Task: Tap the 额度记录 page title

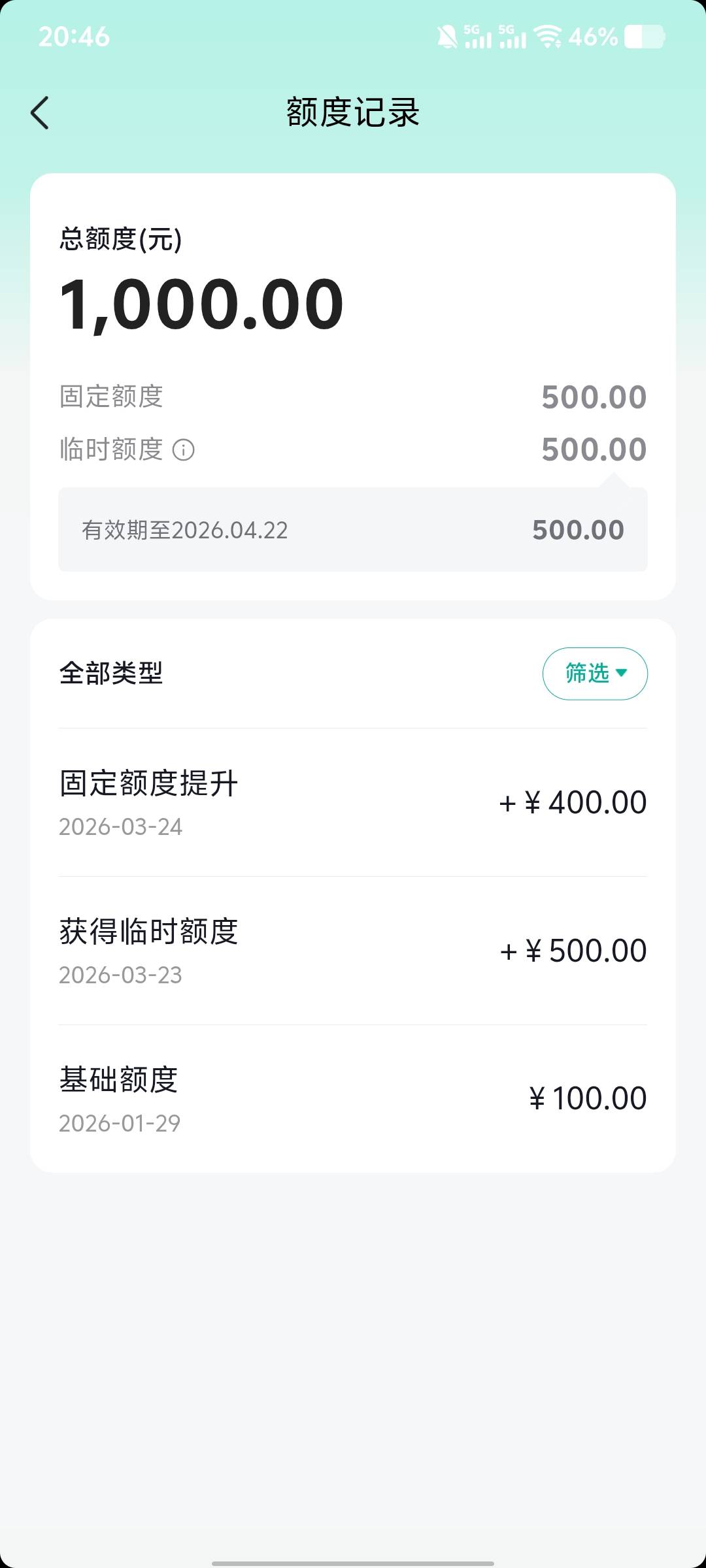Action: (353, 112)
